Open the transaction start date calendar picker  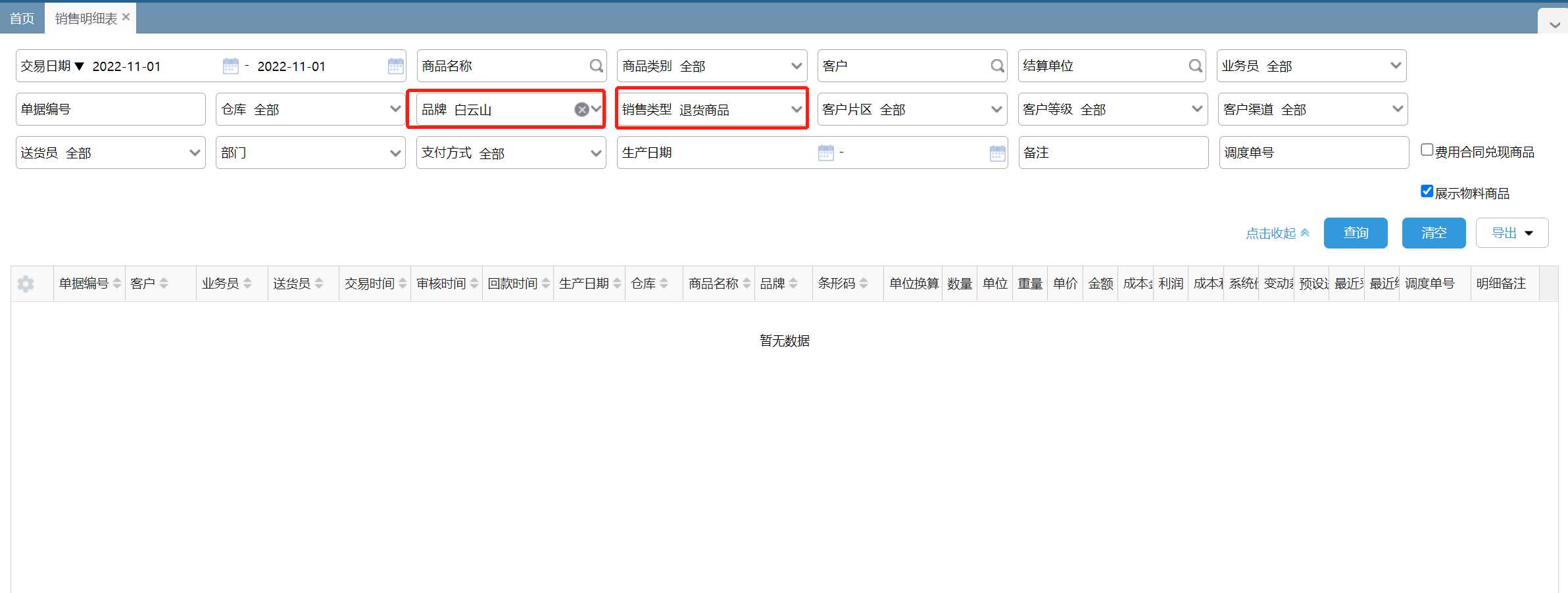coord(230,66)
